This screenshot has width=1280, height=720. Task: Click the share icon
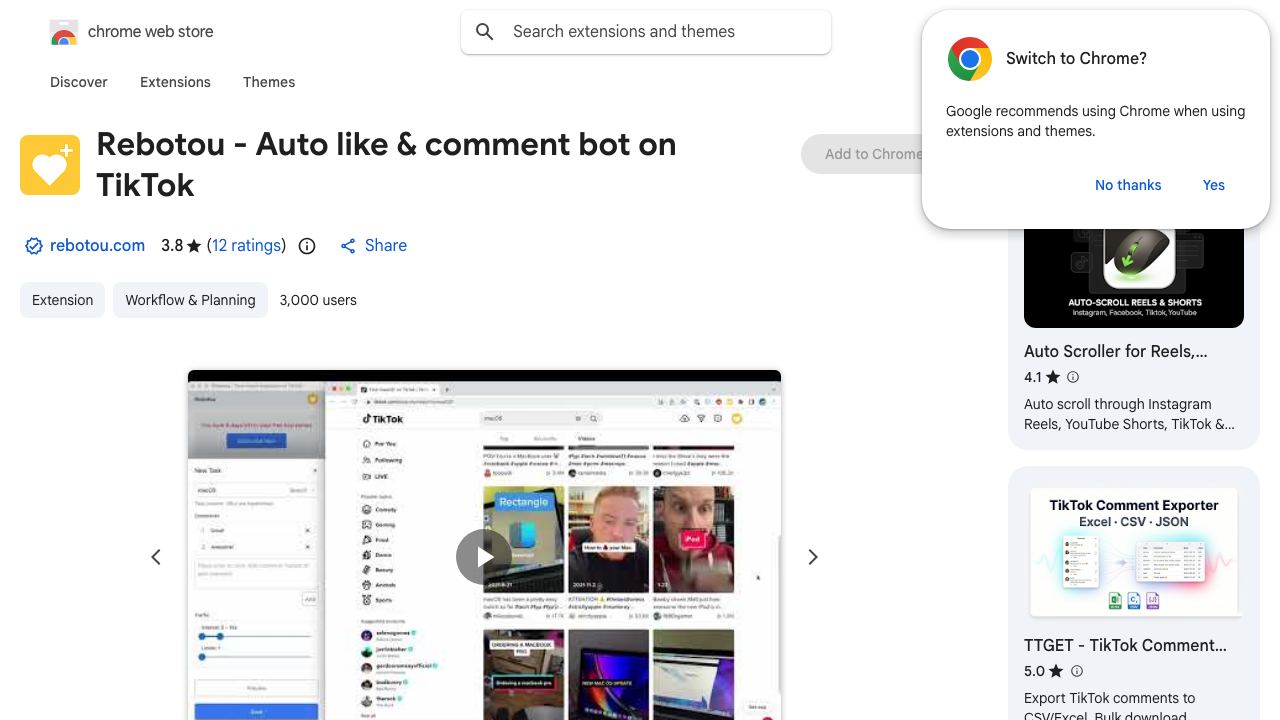(348, 246)
